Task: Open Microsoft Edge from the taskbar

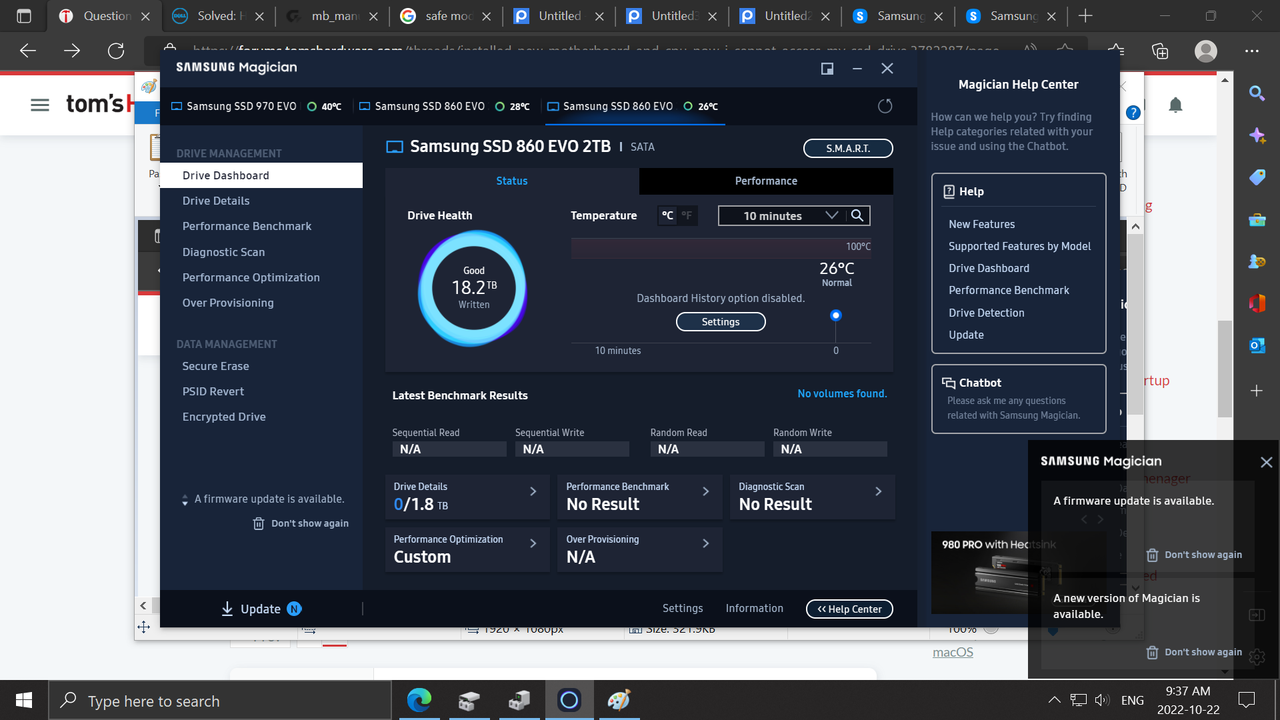Action: click(x=419, y=700)
